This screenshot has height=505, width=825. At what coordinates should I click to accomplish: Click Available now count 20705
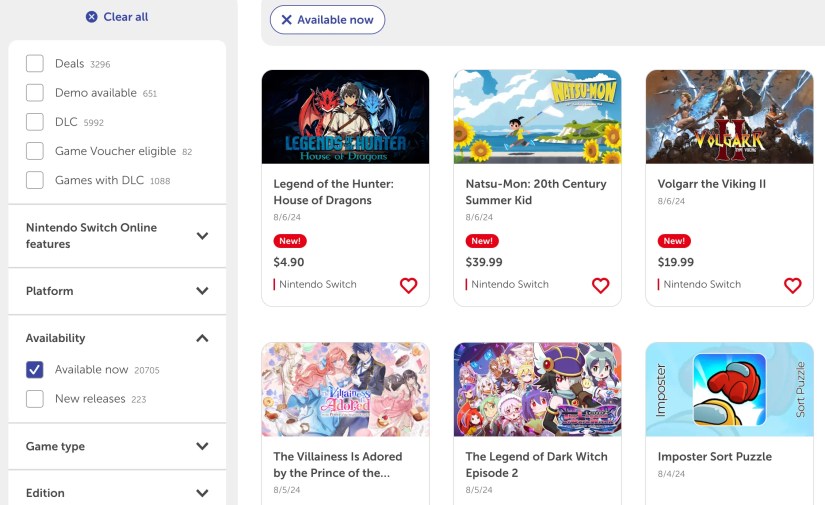point(147,370)
